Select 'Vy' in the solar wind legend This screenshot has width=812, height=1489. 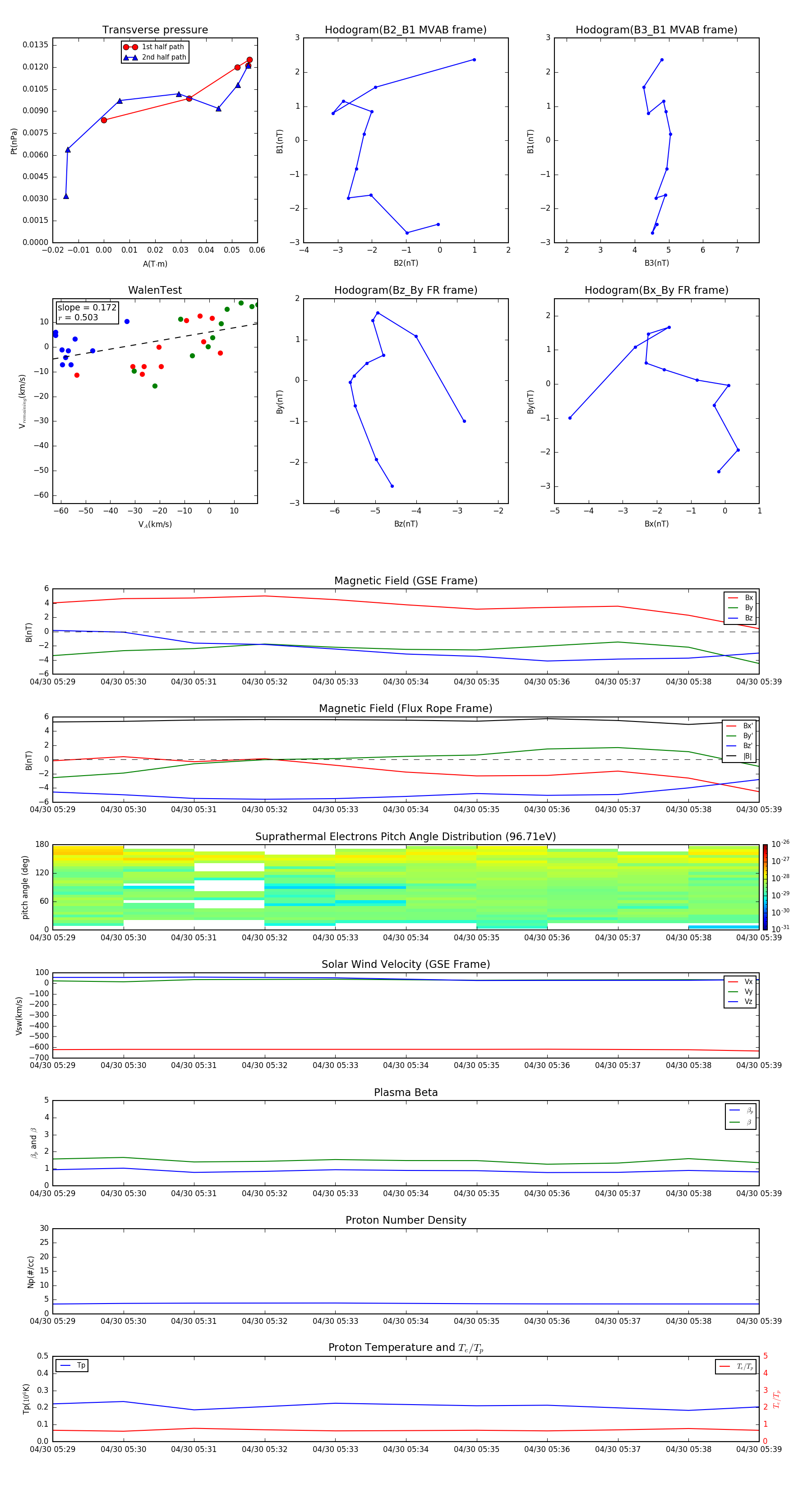740,991
